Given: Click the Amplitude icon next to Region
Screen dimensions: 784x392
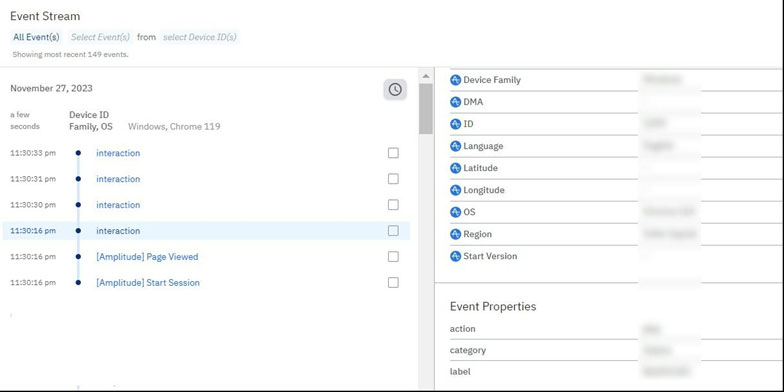Looking at the screenshot, I should 455,234.
